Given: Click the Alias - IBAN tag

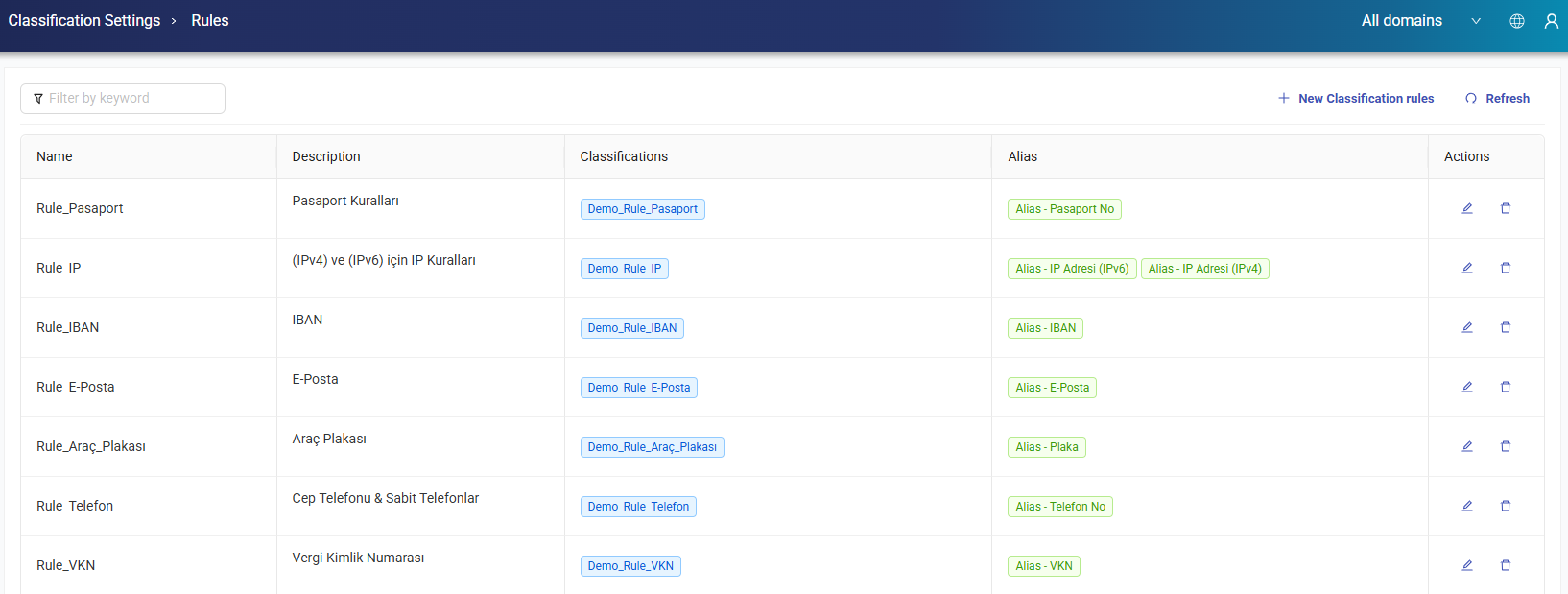Looking at the screenshot, I should 1045,328.
